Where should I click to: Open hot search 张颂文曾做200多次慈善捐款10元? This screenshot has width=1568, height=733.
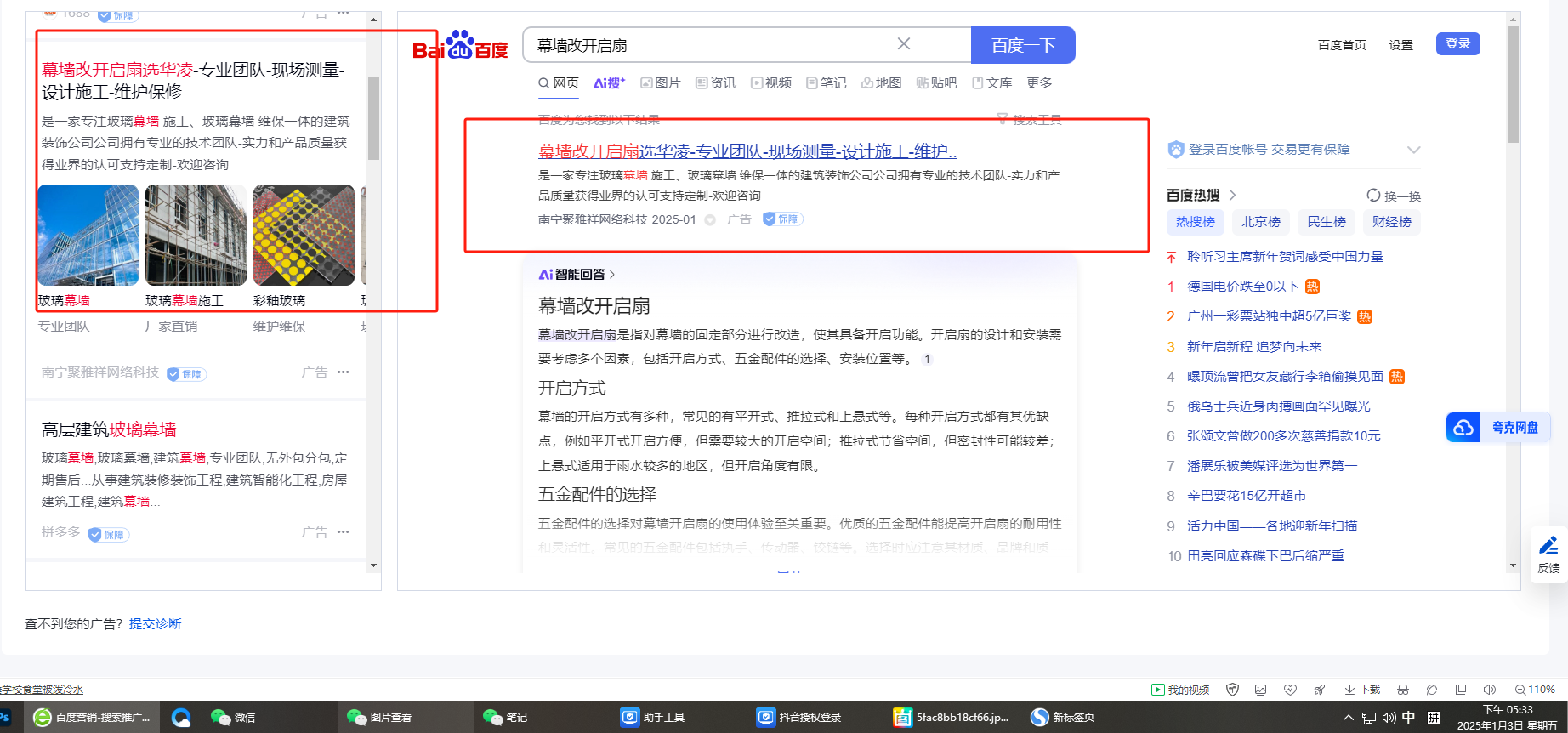[x=1284, y=436]
